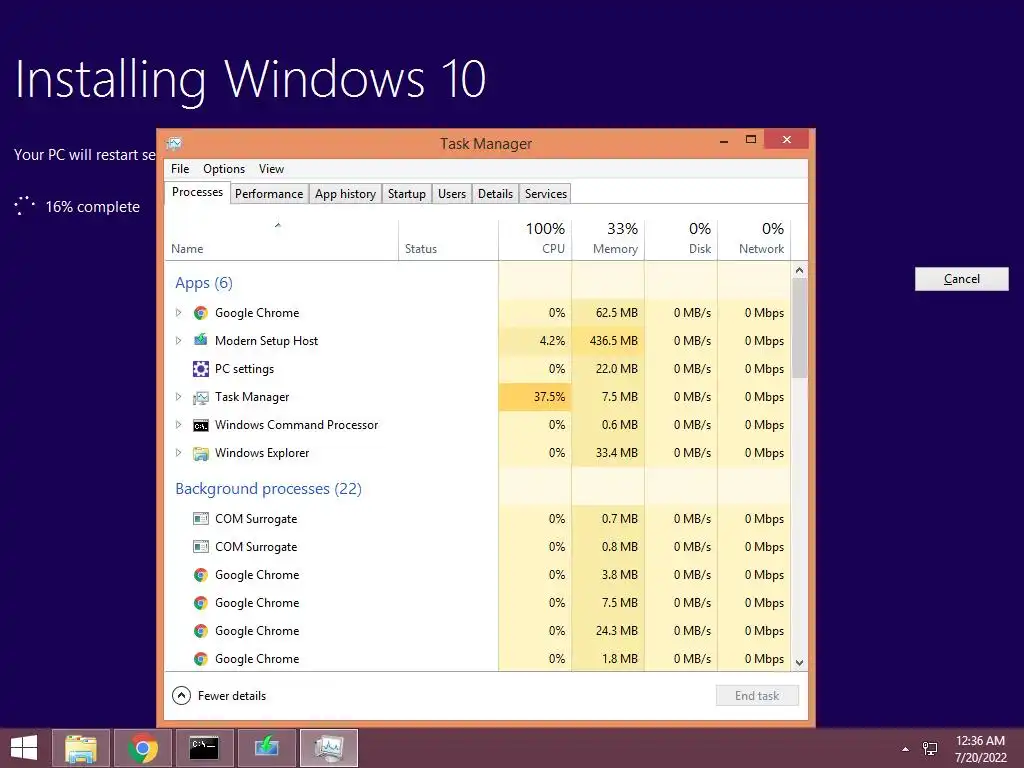Click the COM Surrogate icon at 0.8 MB row
The width and height of the screenshot is (1024, 768).
pyautogui.click(x=200, y=547)
